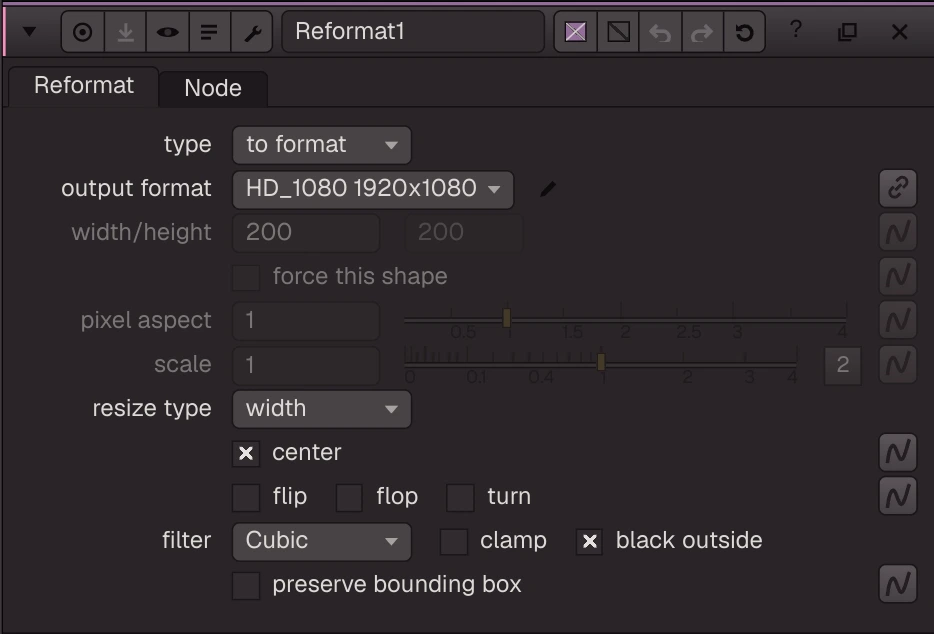Open animation menu for scale row
The image size is (934, 634).
click(898, 364)
